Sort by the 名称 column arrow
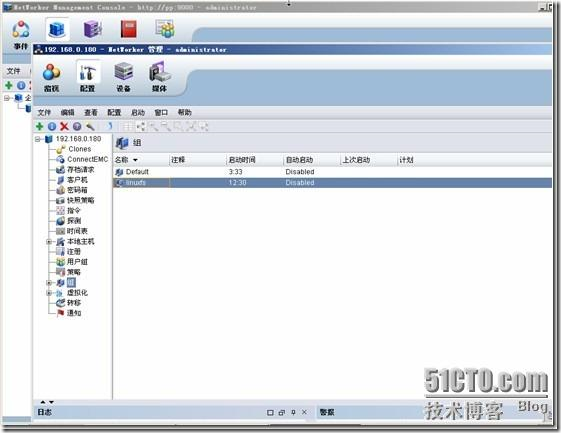Image resolution: width=561 pixels, height=433 pixels. [135, 160]
